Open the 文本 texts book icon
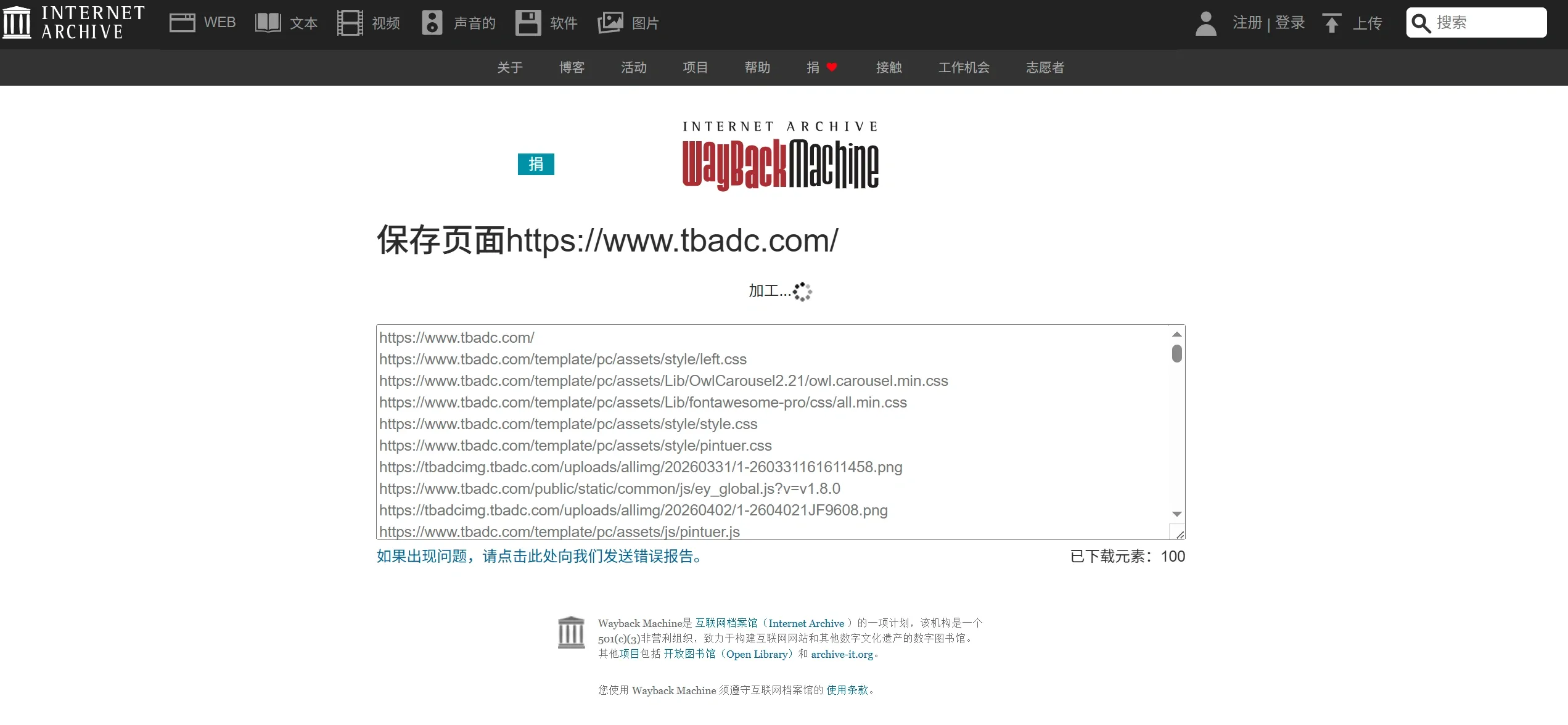 pos(268,23)
